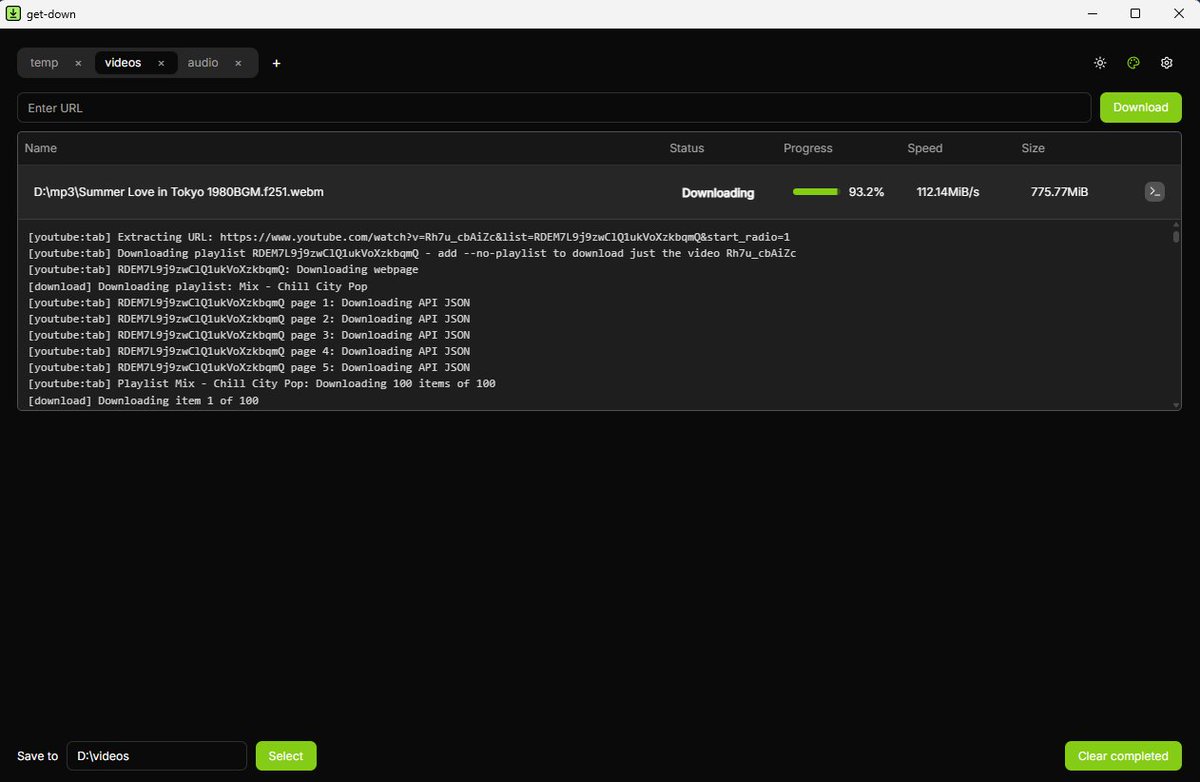Click log line page 5: Downloading API JSON
Screen dimensions: 1200x782
[249, 367]
